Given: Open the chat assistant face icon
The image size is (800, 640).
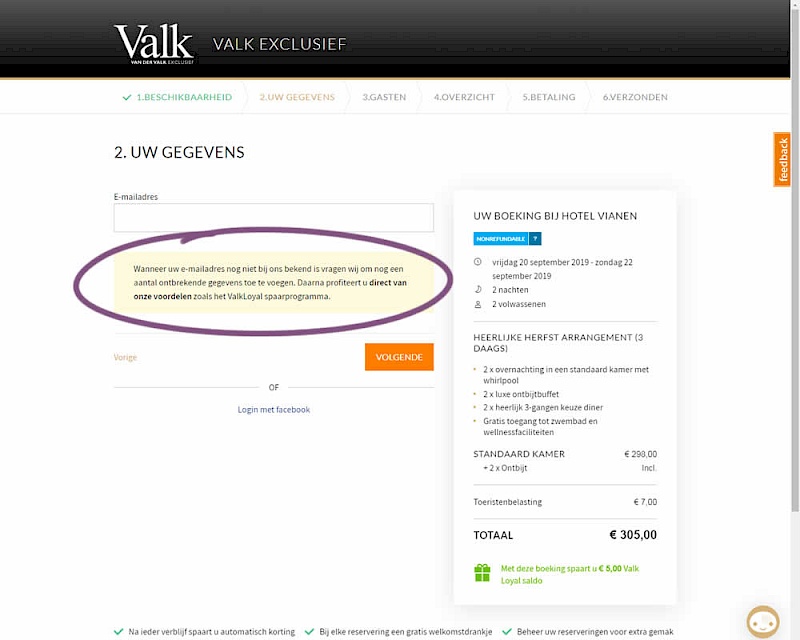Looking at the screenshot, I should point(763,623).
